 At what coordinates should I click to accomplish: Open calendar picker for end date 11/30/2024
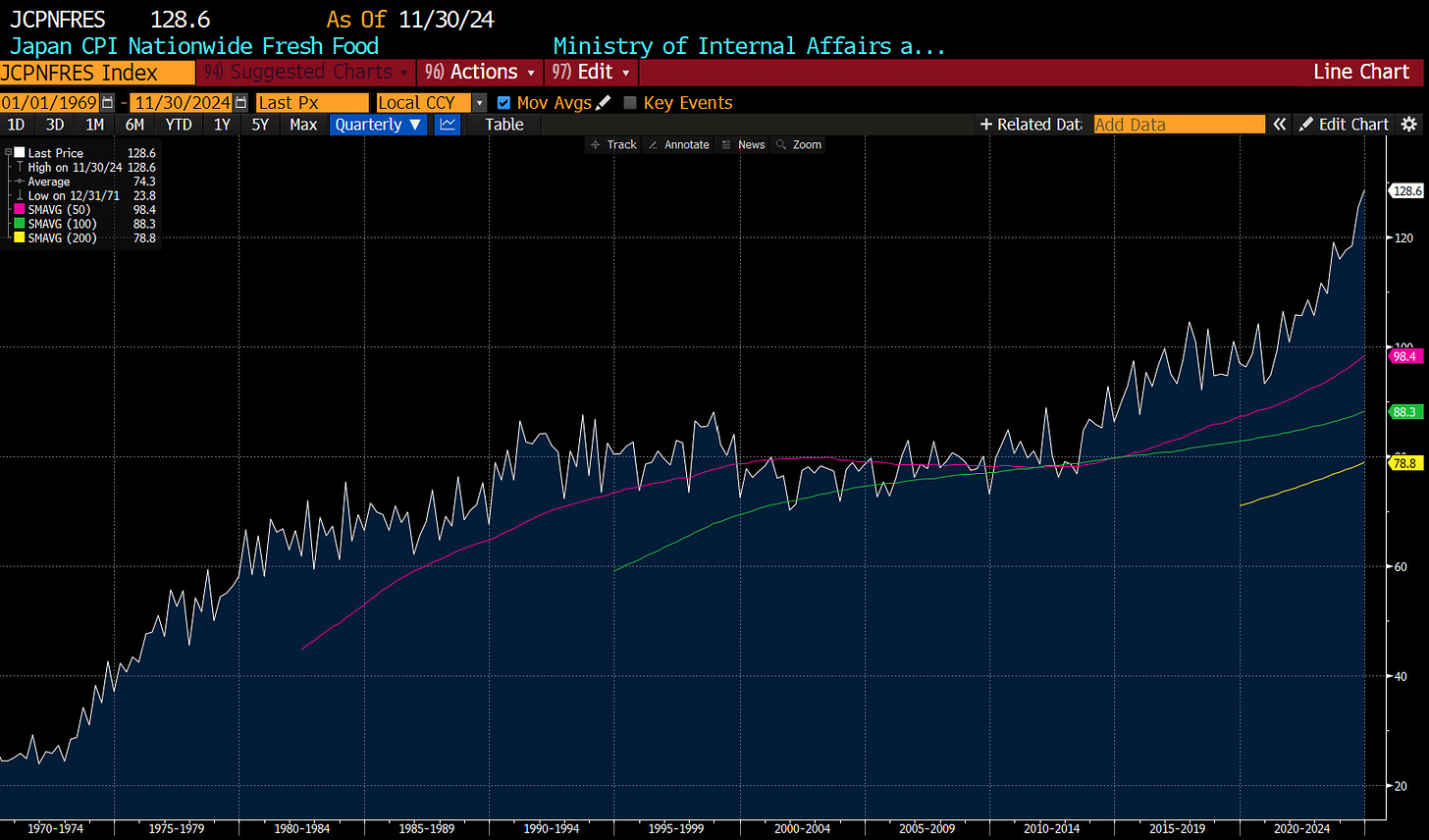(240, 103)
